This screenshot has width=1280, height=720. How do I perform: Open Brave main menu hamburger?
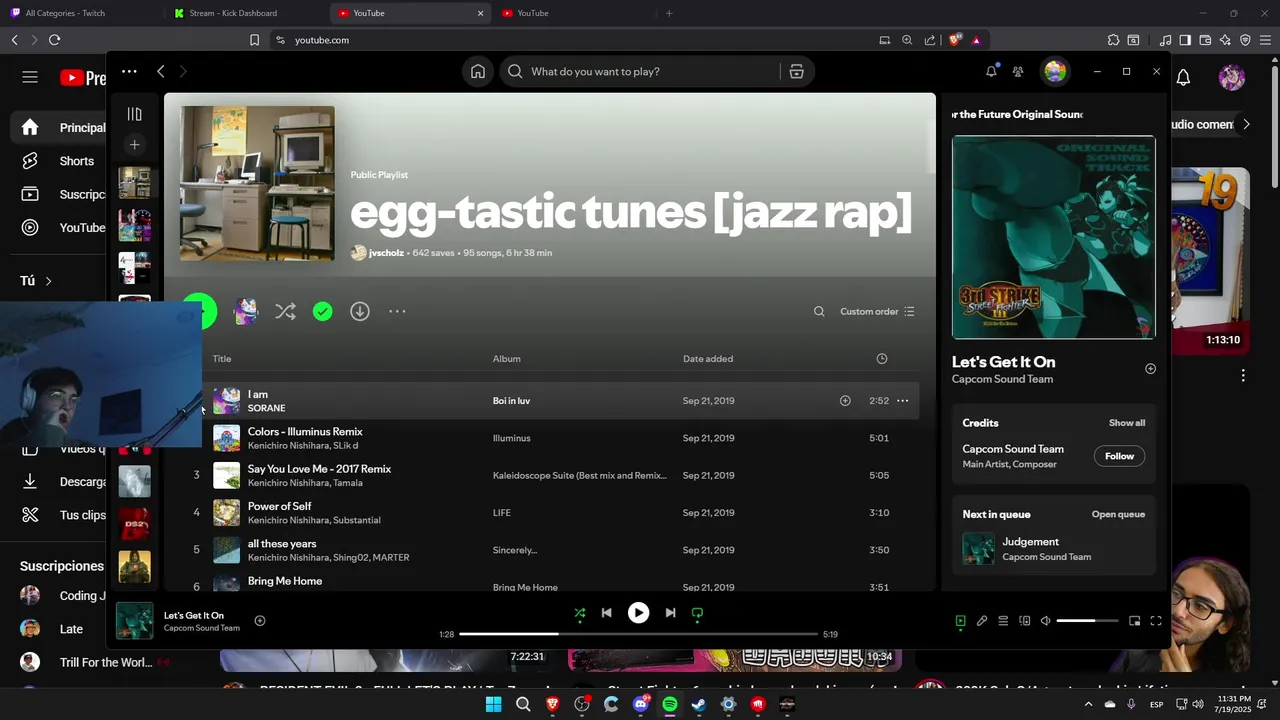point(1265,40)
